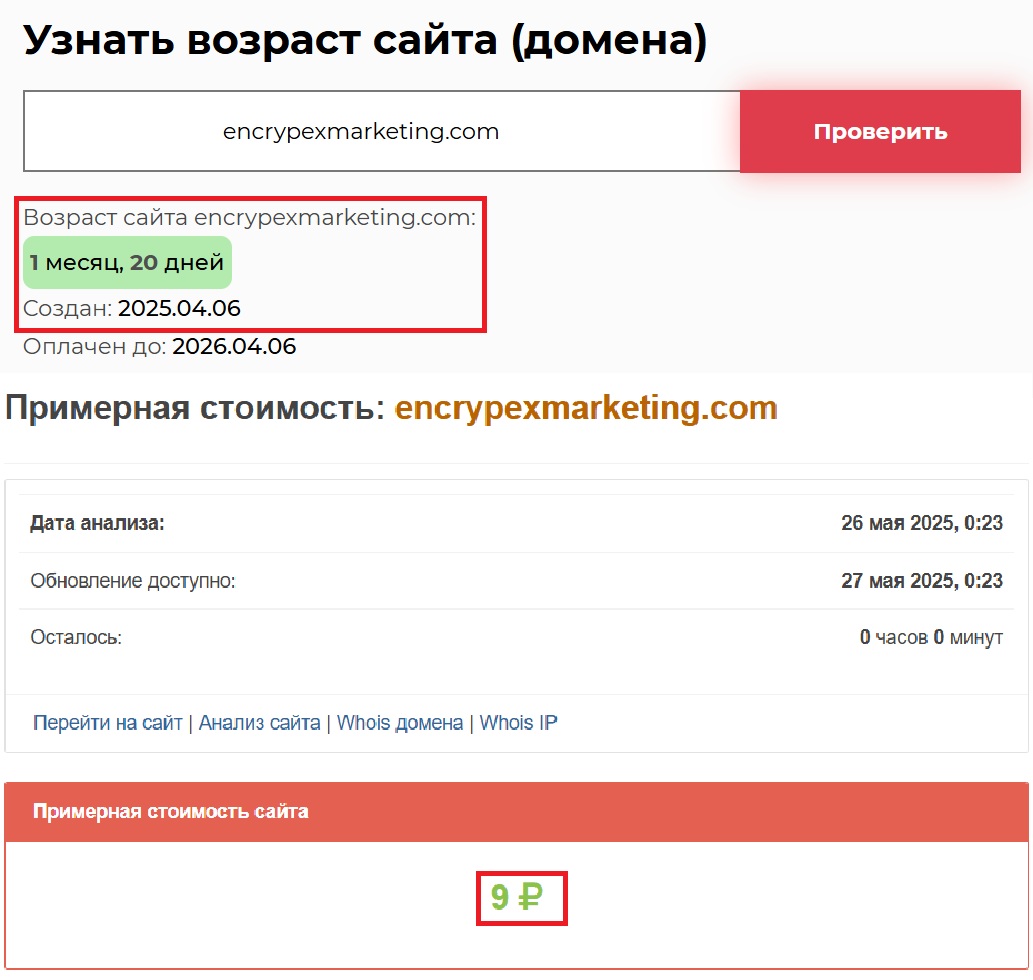Image resolution: width=1033 pixels, height=980 pixels.
Task: Click the Обновление доступно row
Action: point(516,580)
